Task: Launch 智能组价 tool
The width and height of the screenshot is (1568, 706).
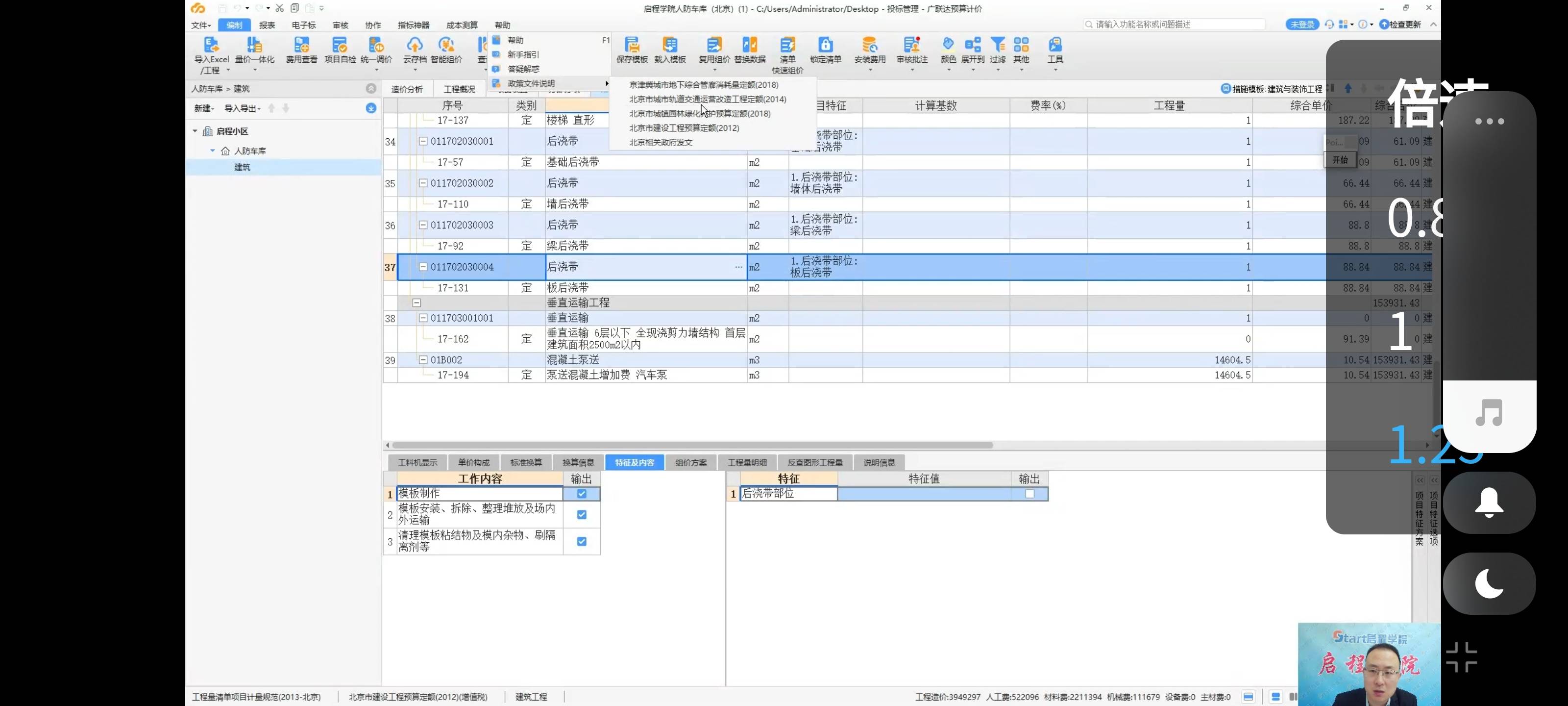Action: [x=446, y=50]
